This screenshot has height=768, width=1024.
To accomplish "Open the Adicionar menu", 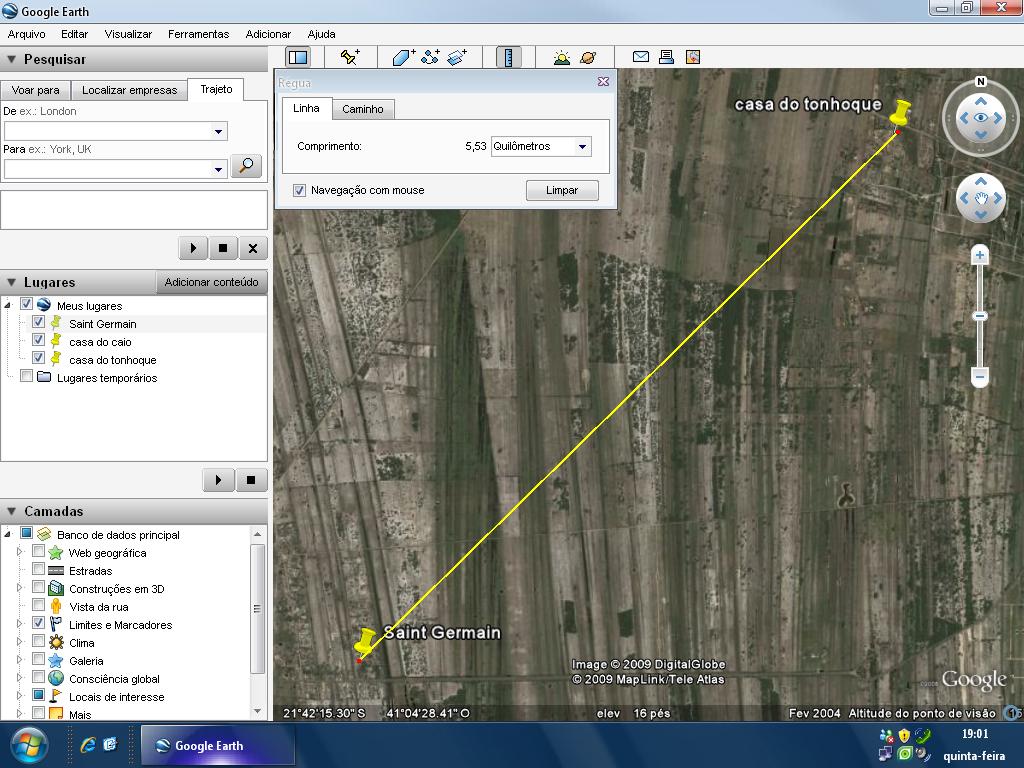I will [268, 34].
